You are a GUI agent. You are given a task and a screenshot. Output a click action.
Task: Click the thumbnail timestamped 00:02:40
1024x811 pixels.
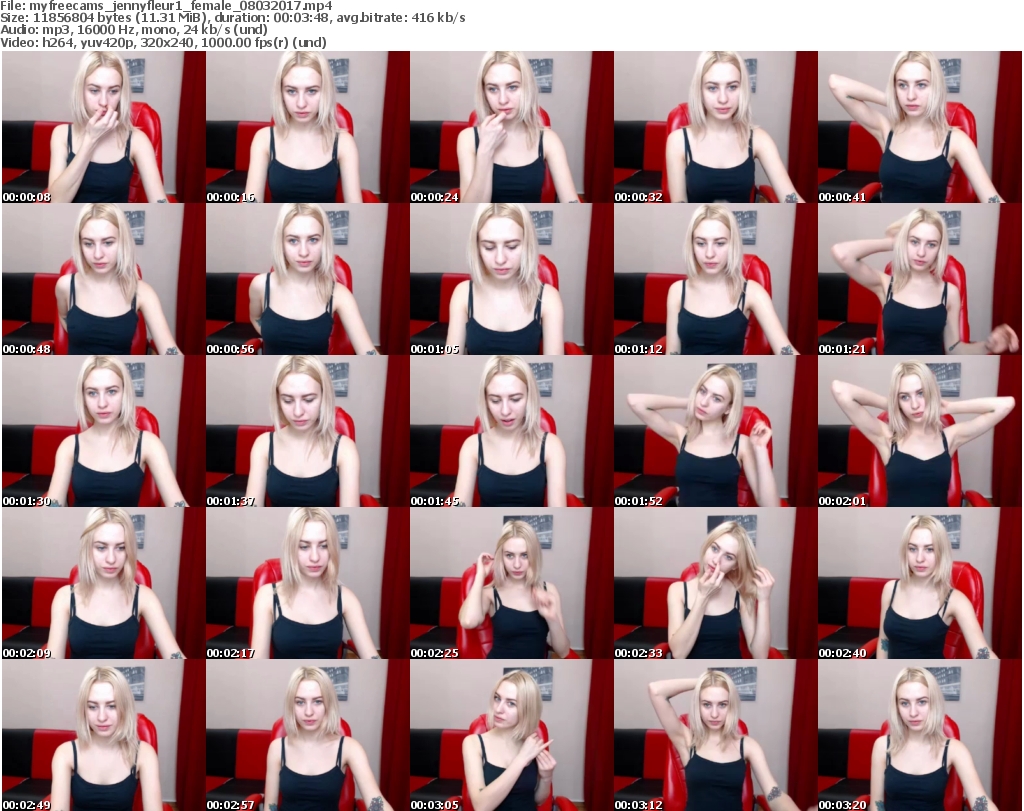point(920,584)
